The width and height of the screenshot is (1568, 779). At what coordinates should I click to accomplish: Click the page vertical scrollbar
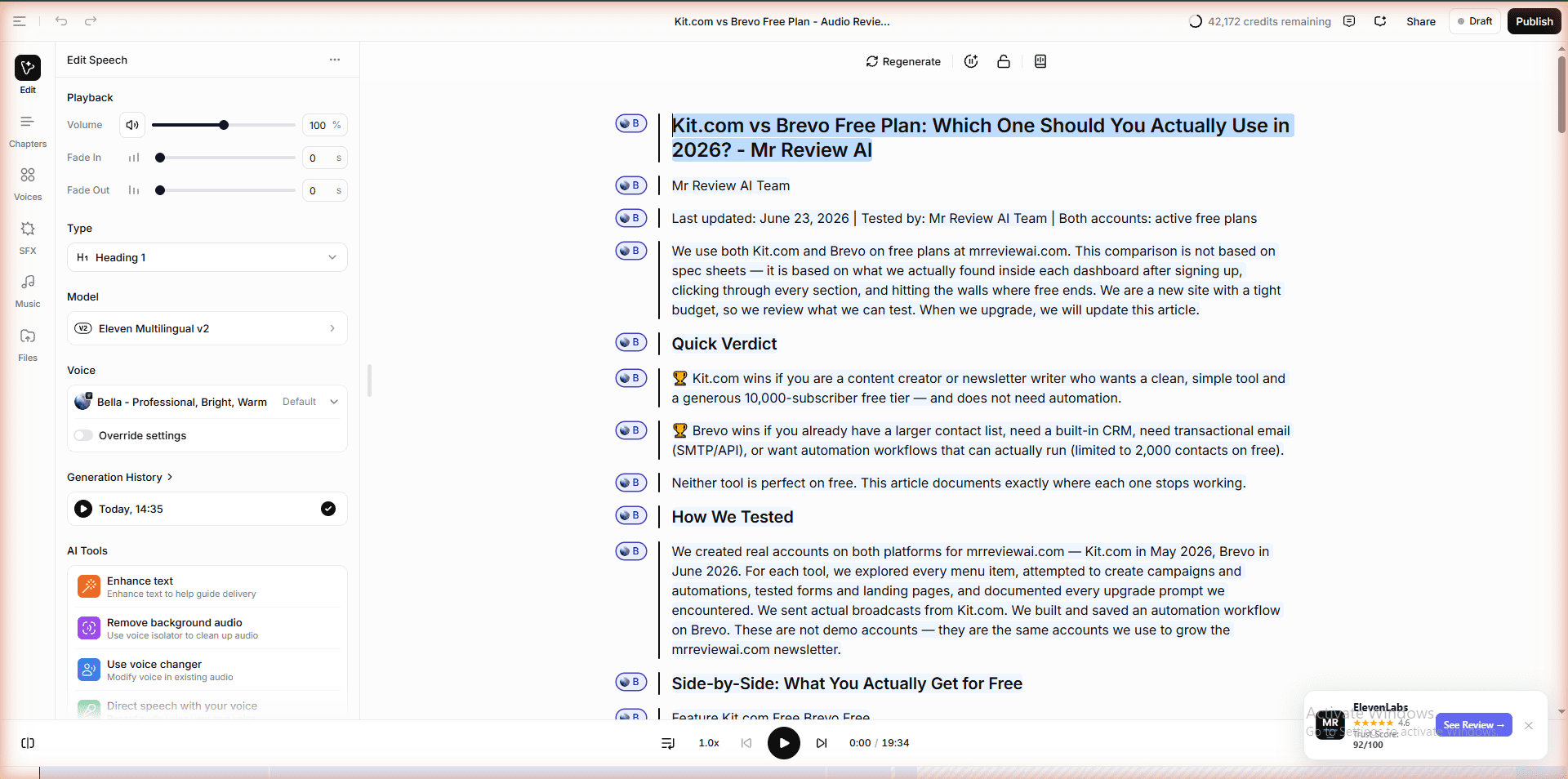pos(1561,94)
